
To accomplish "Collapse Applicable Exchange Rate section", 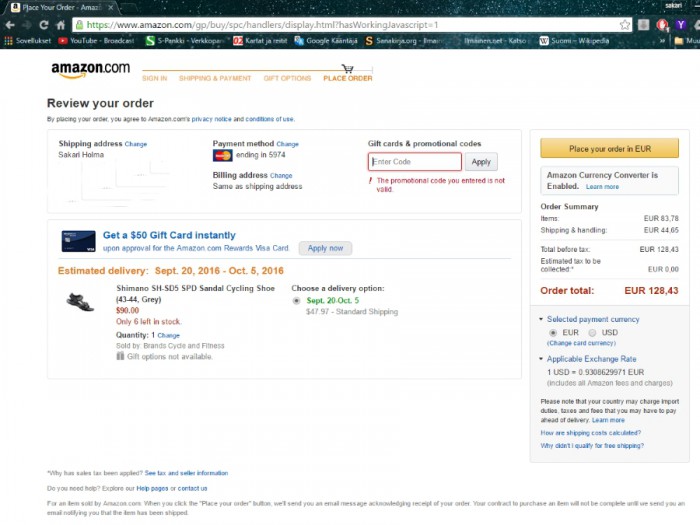I will pyautogui.click(x=541, y=359).
